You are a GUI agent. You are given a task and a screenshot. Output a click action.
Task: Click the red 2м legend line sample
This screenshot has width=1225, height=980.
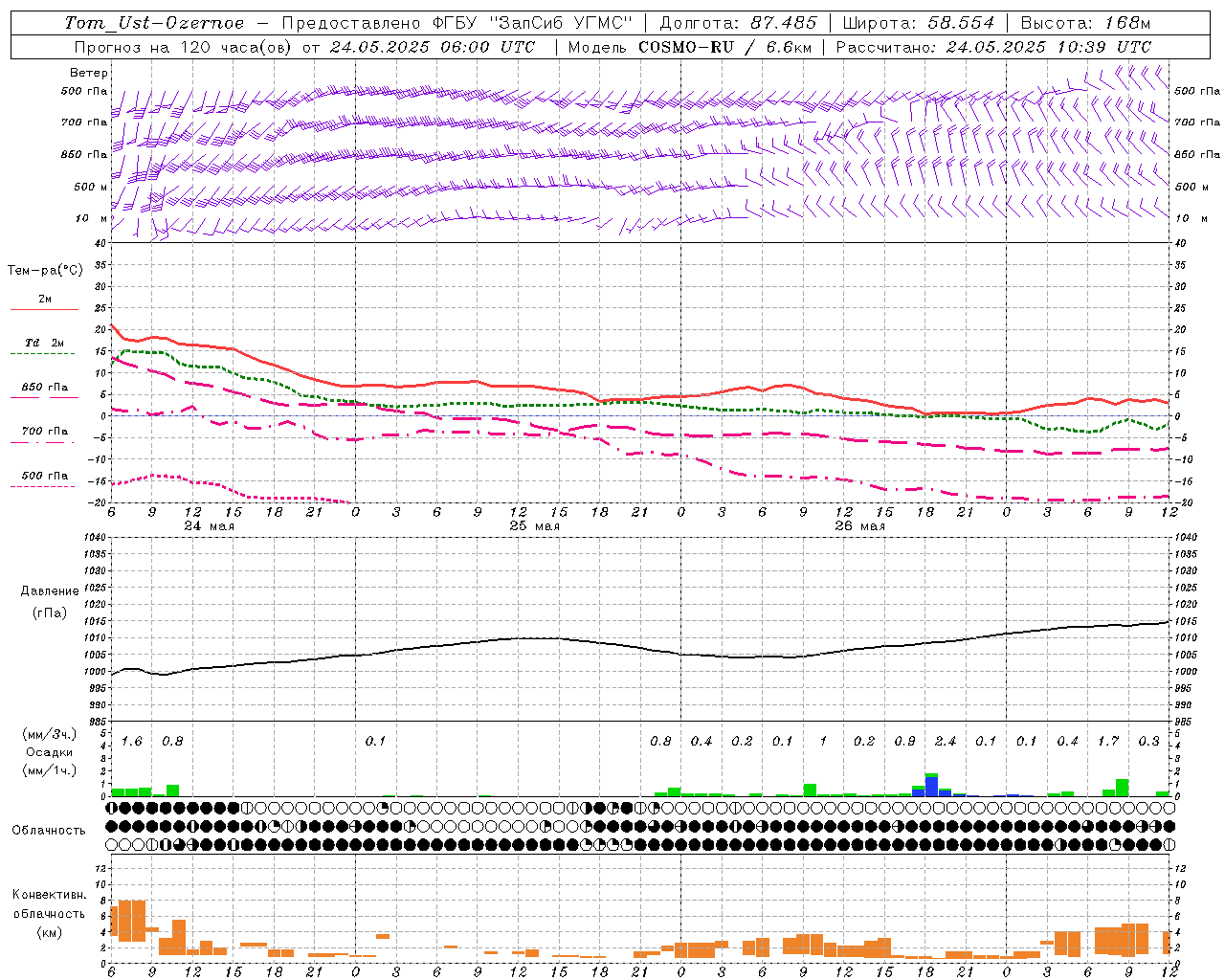pos(44,309)
